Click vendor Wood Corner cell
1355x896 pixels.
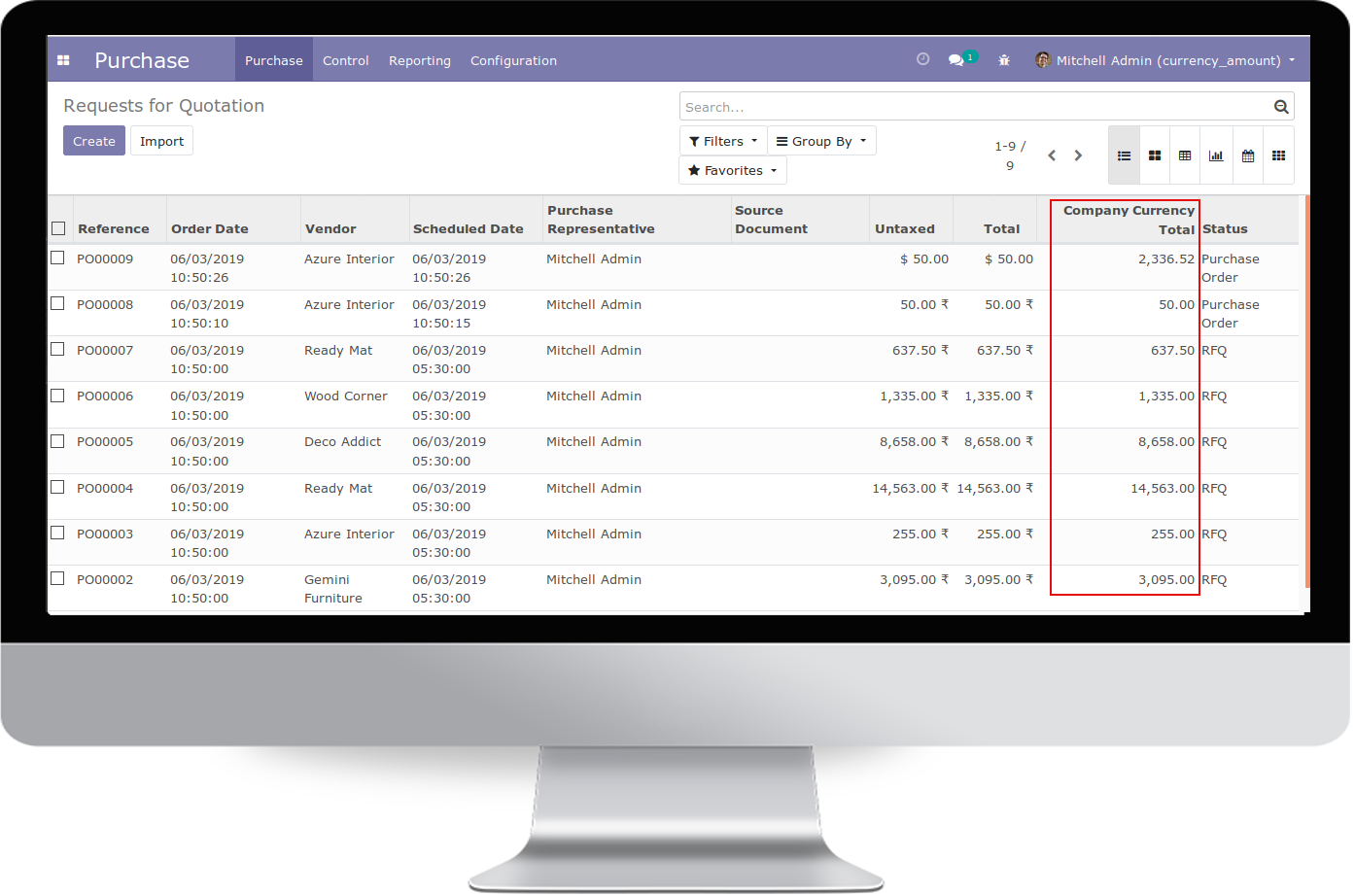pos(346,396)
